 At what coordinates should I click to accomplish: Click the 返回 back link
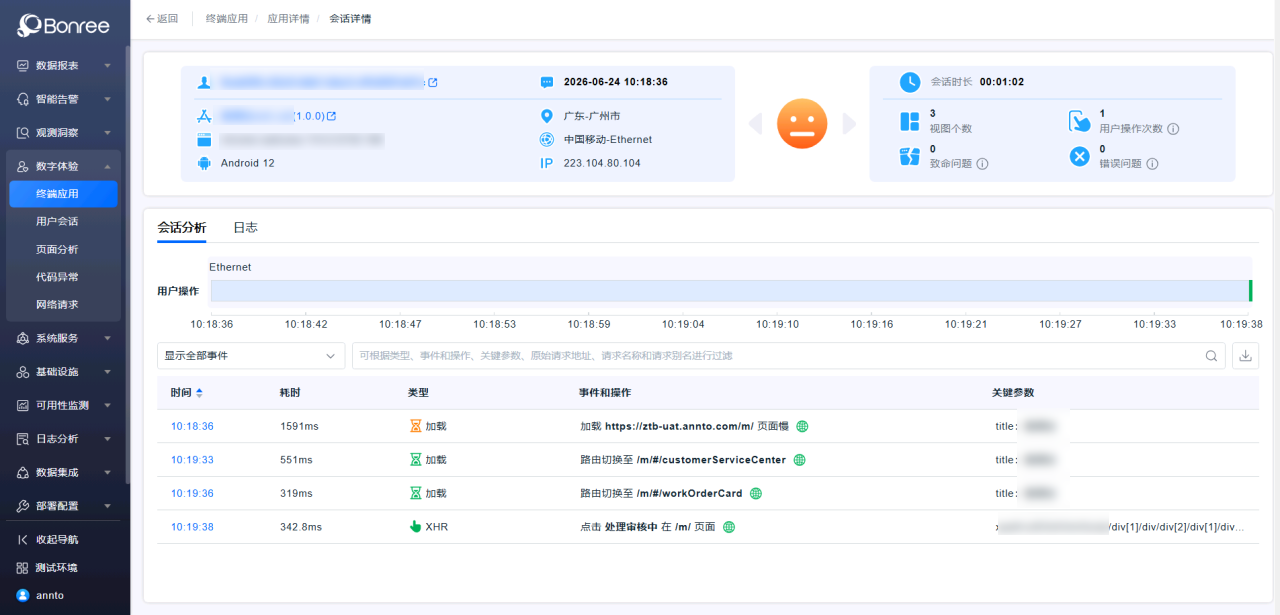pyautogui.click(x=162, y=18)
